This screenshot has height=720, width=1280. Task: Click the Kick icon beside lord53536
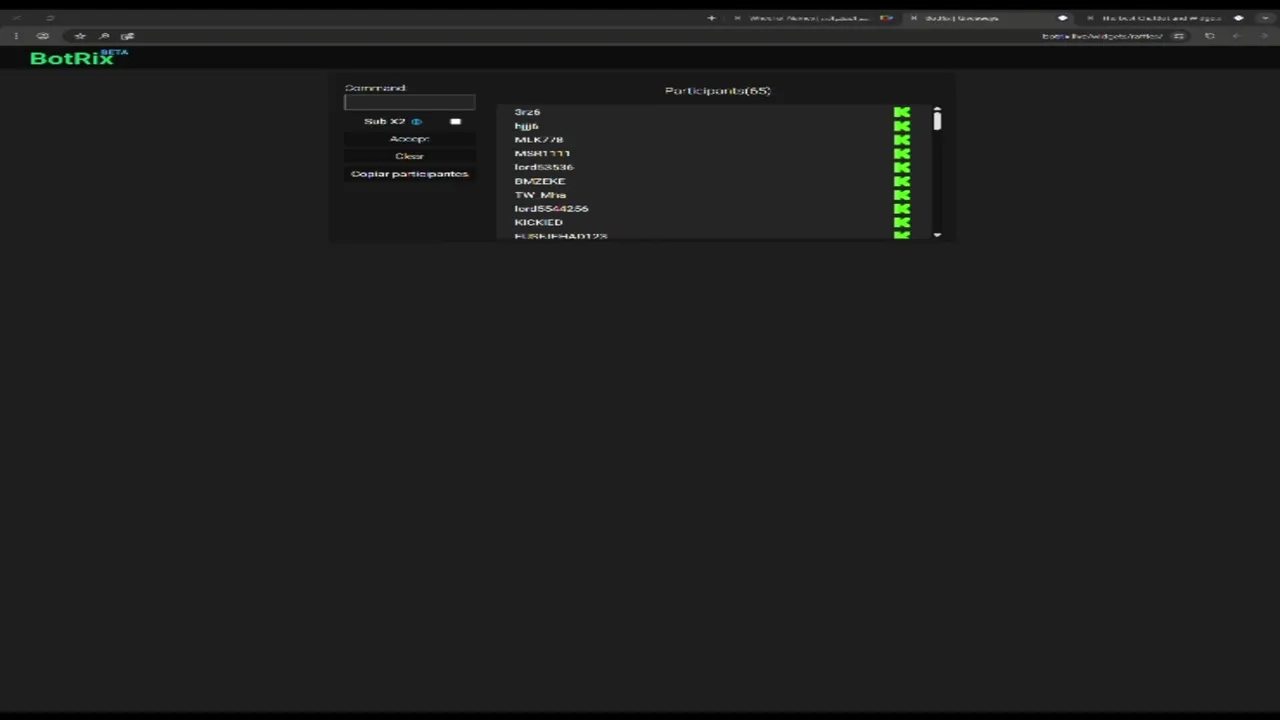click(x=902, y=167)
